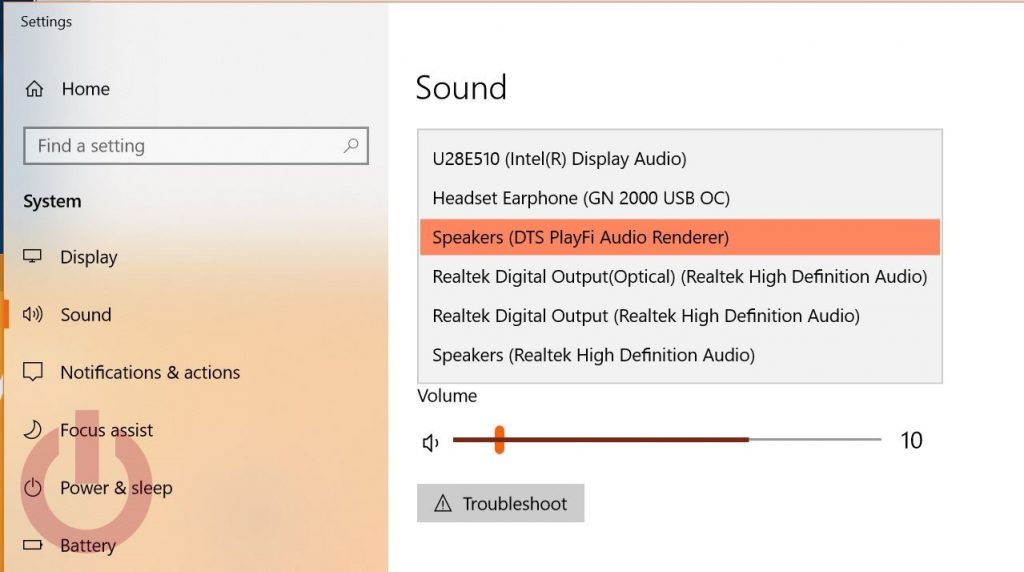Click the Power & sleep icon

[x=33, y=487]
